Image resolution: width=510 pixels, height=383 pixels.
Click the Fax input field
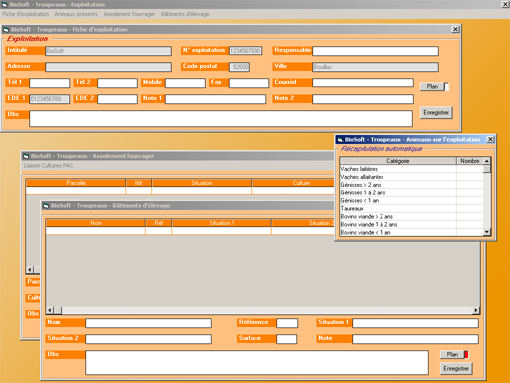click(249, 83)
